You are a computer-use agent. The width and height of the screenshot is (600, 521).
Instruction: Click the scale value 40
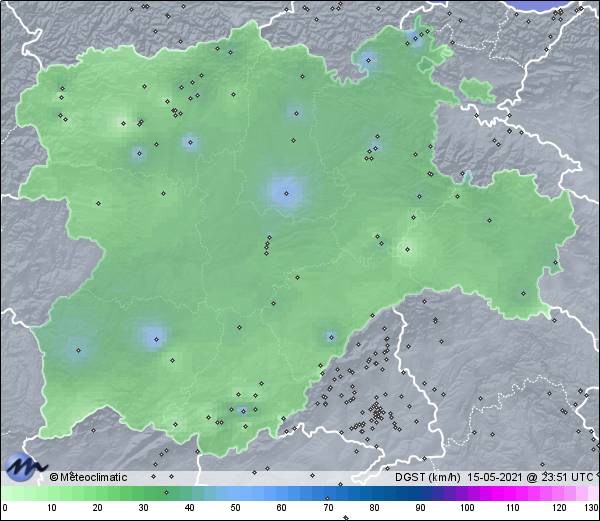(x=190, y=508)
